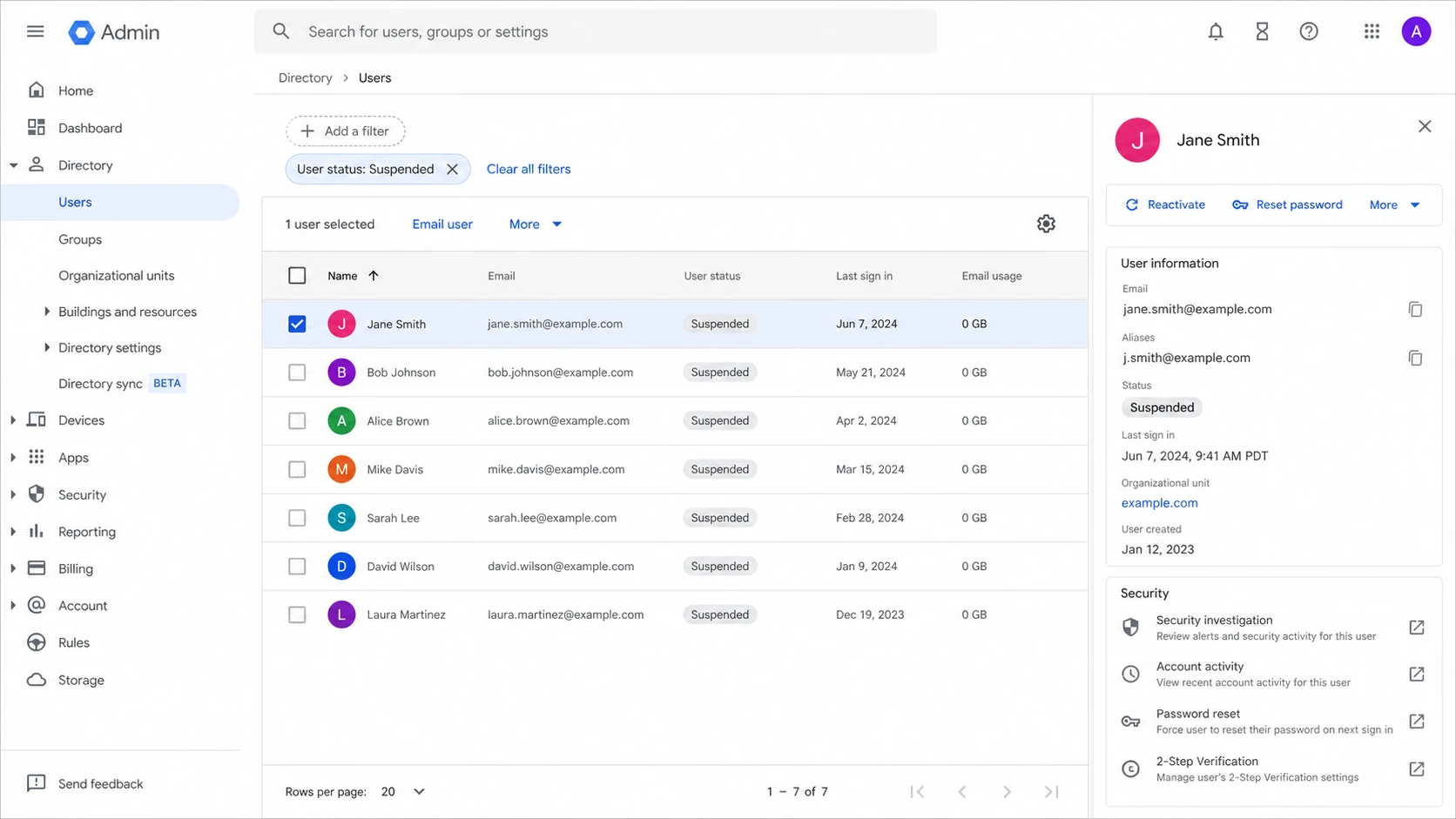Viewport: 1456px width, 819px height.
Task: Open Dashboard in sidebar
Action: pyautogui.click(x=90, y=128)
